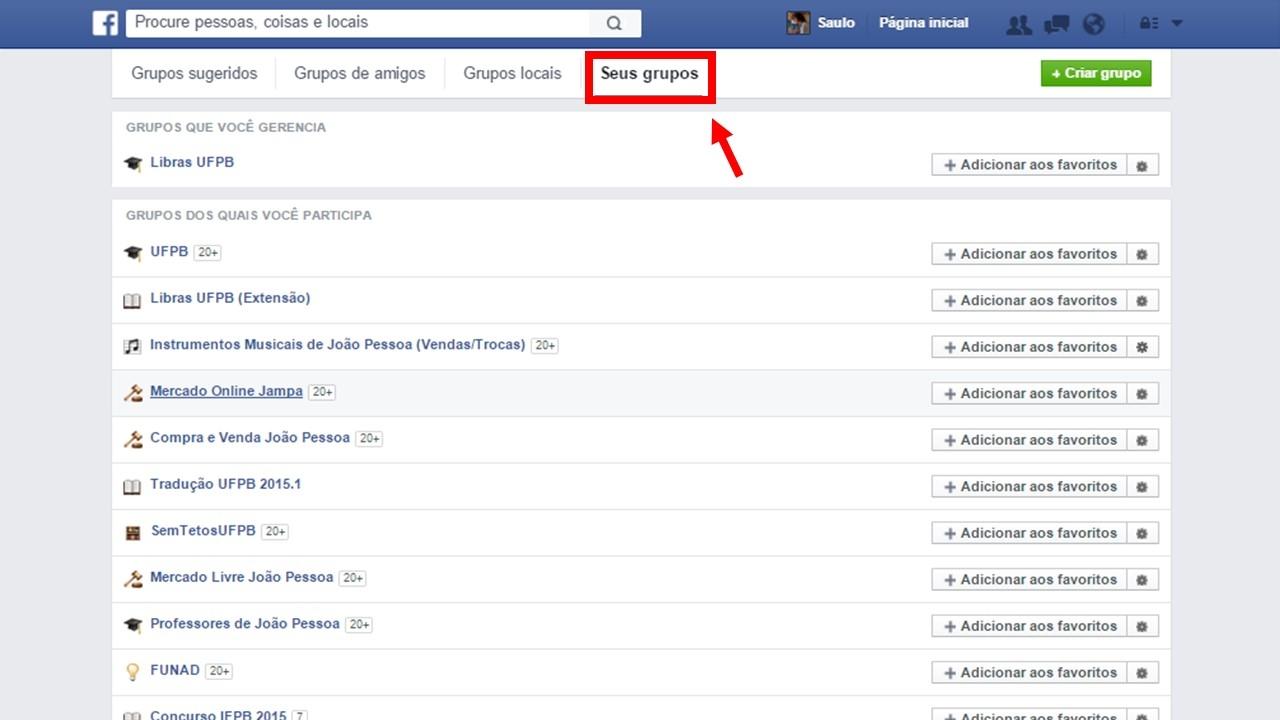The image size is (1280, 720).
Task: Click building icon beside SemTetosUFPB
Action: [132, 533]
